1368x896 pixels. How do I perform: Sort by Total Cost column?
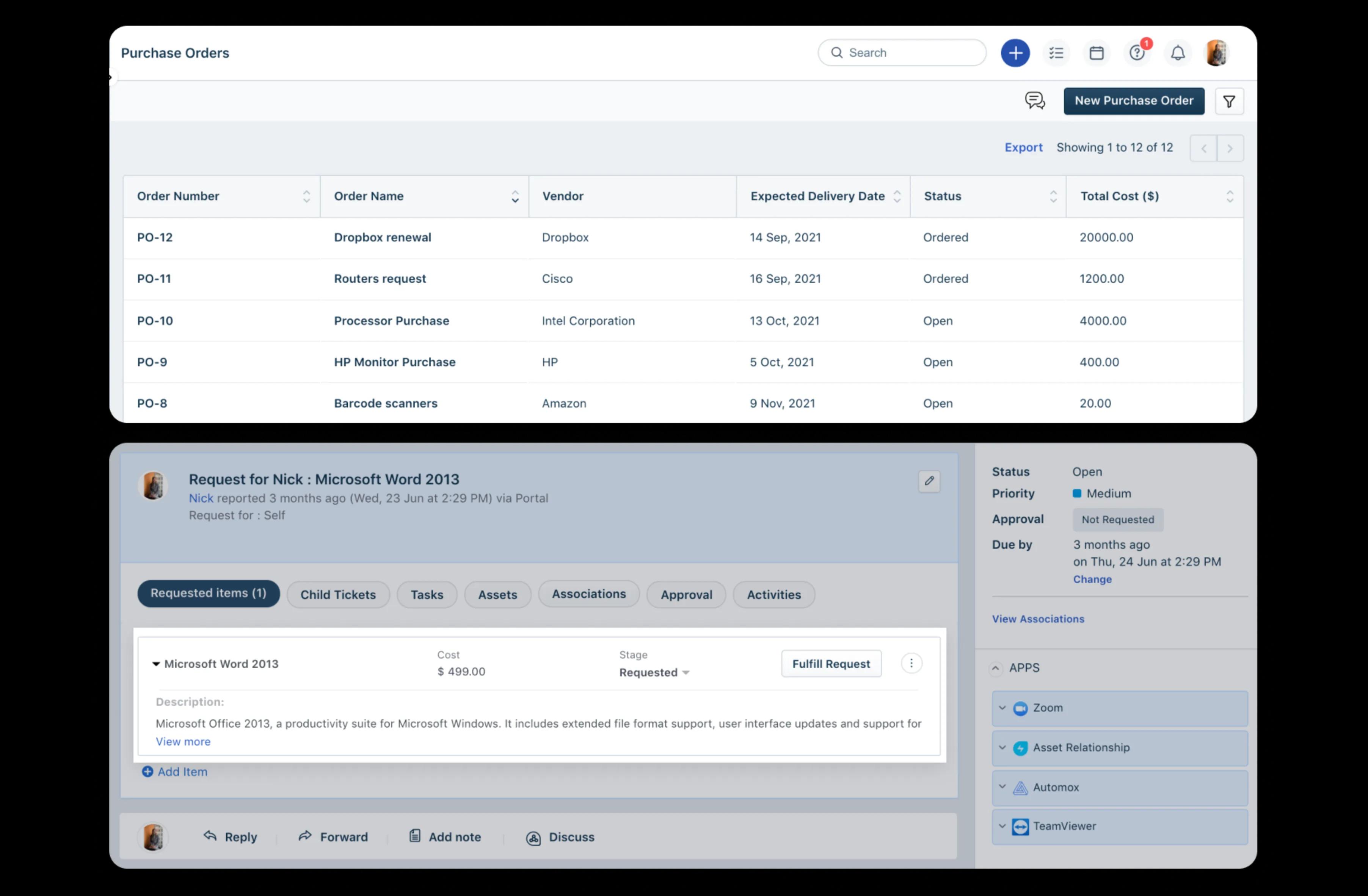(x=1230, y=197)
